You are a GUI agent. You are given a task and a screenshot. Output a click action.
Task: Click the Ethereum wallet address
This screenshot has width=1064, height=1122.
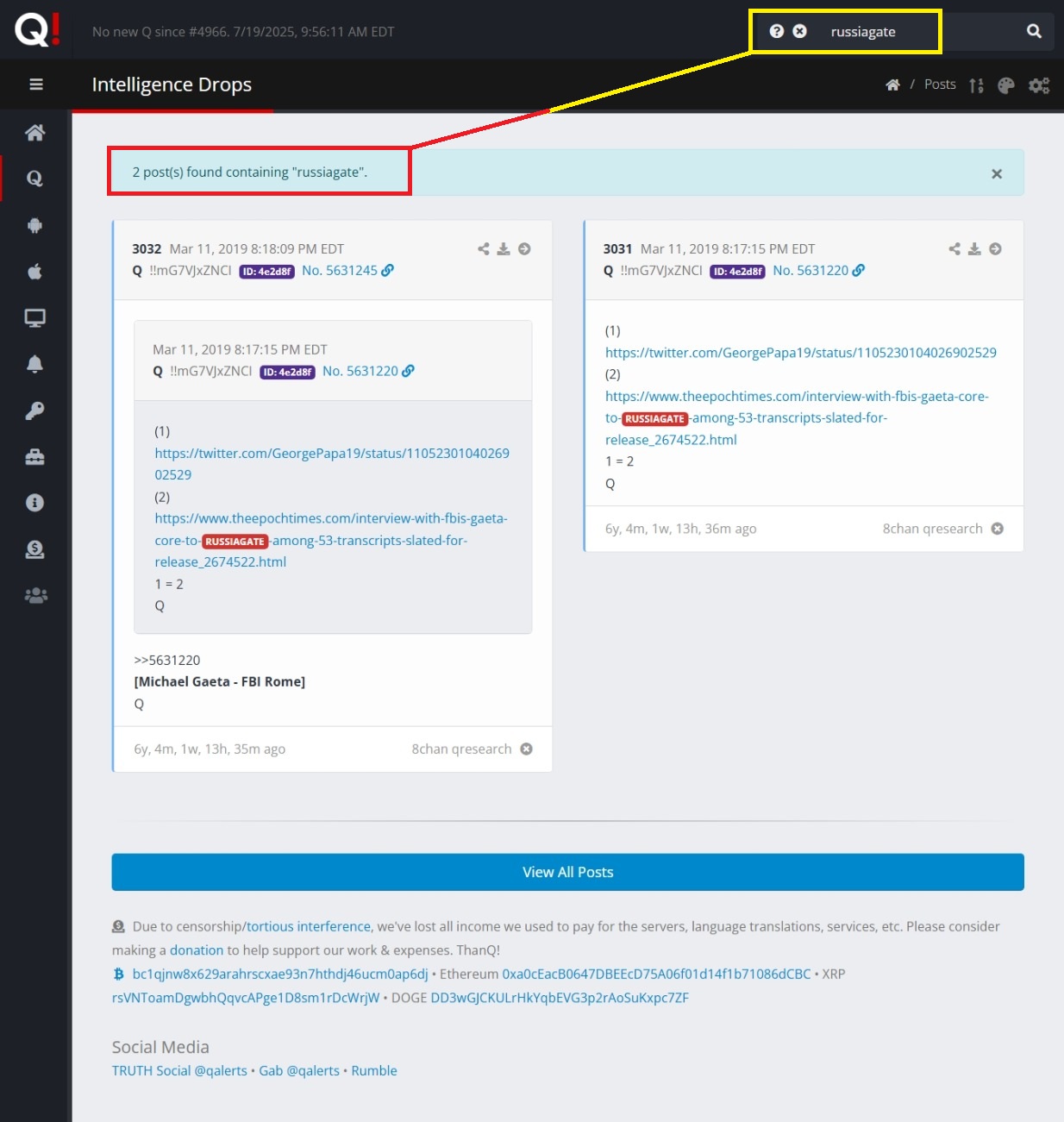pyautogui.click(x=656, y=975)
